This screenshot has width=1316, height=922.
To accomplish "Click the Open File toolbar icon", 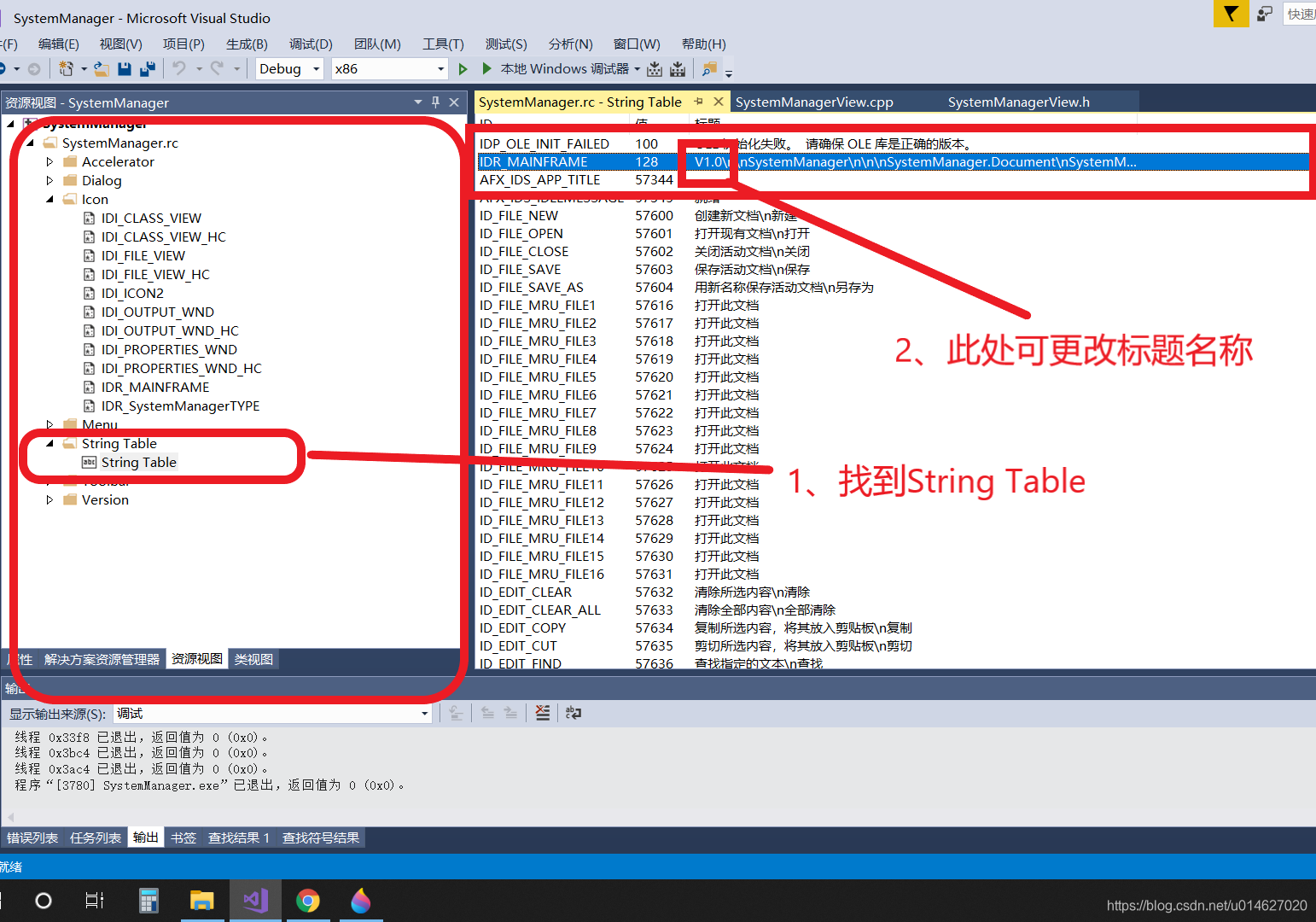I will pyautogui.click(x=101, y=68).
